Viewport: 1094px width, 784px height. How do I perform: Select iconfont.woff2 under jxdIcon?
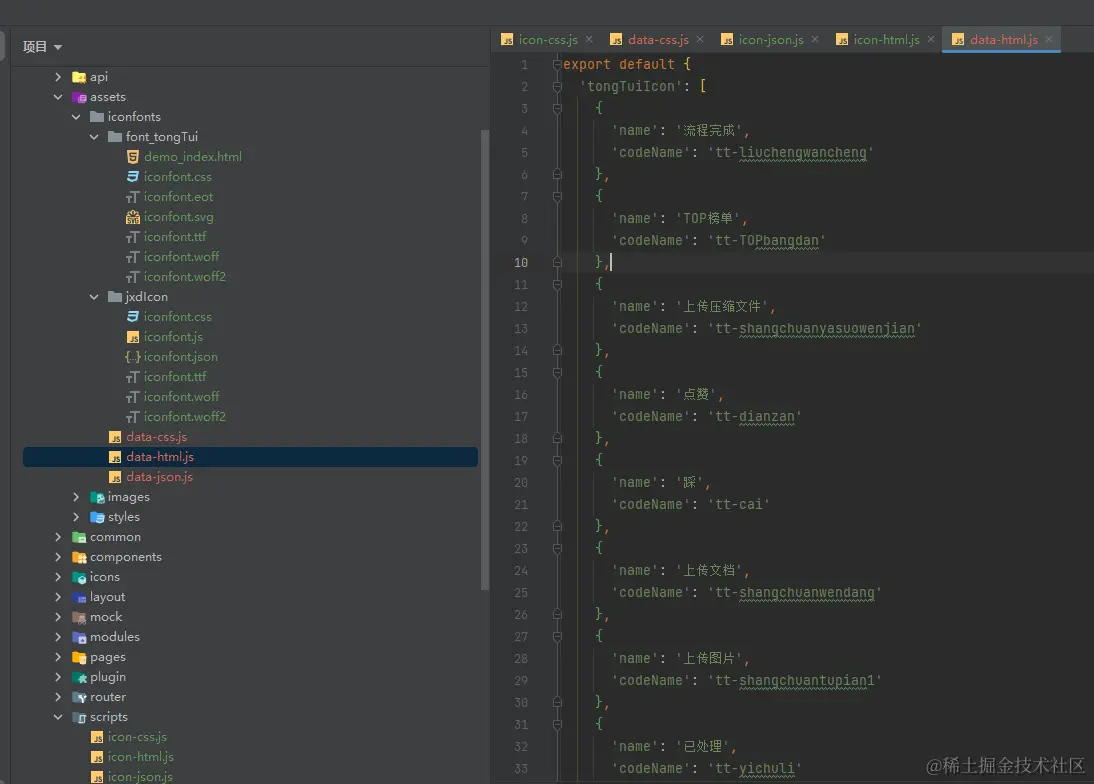coord(184,417)
